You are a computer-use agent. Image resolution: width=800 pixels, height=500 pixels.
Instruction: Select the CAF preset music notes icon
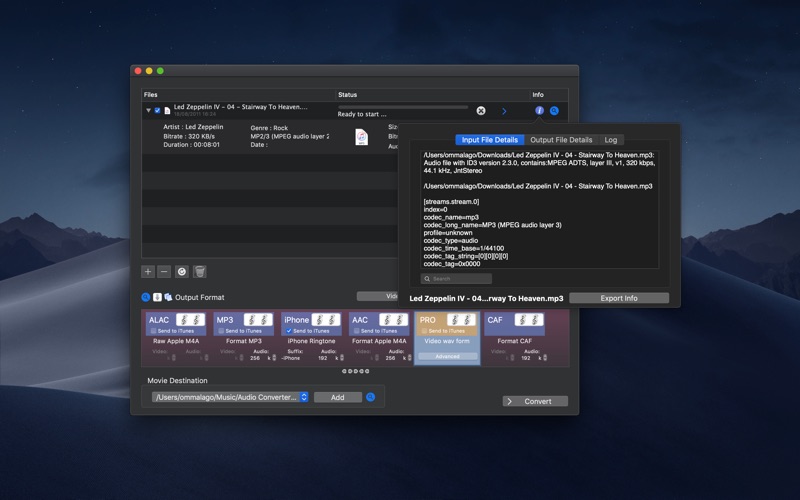[529, 320]
